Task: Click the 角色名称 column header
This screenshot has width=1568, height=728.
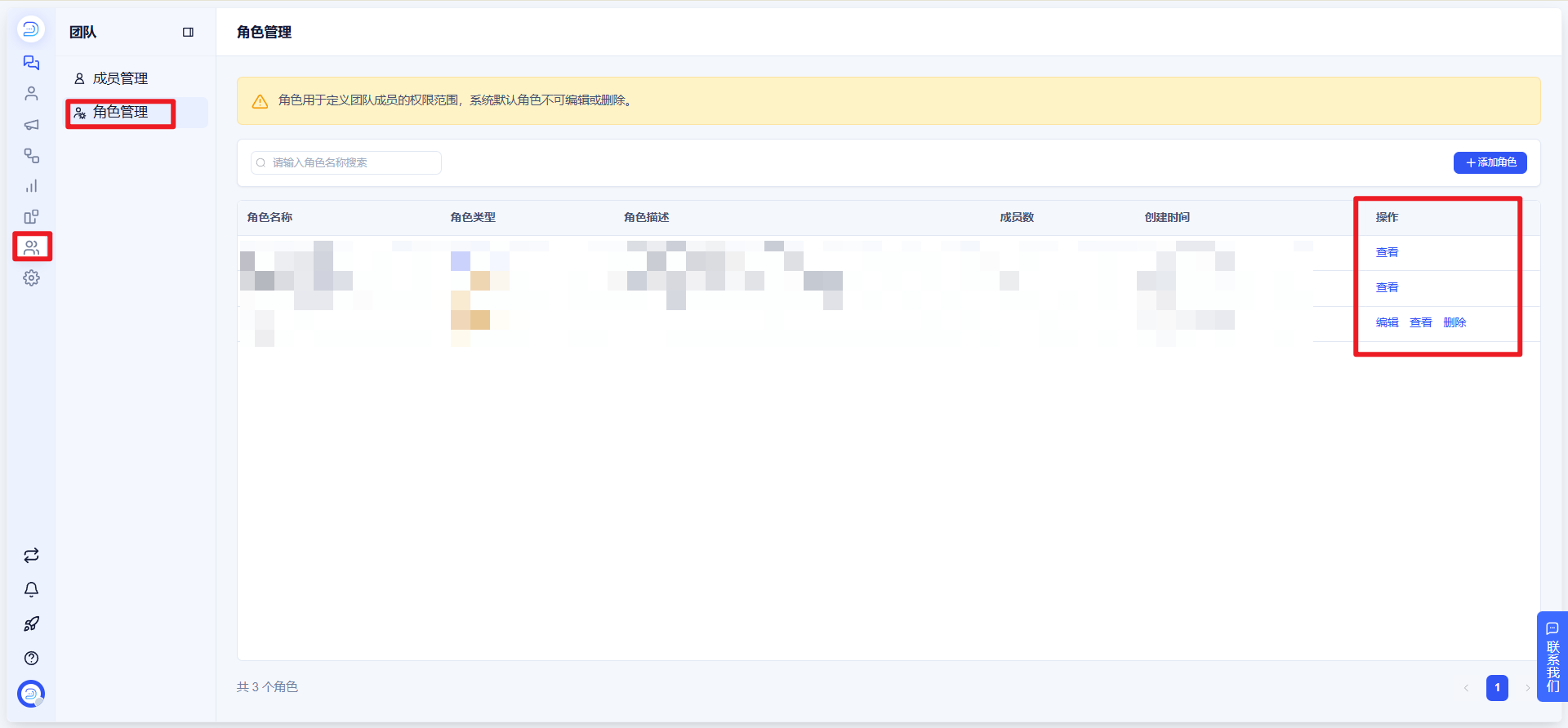Action: [x=269, y=217]
